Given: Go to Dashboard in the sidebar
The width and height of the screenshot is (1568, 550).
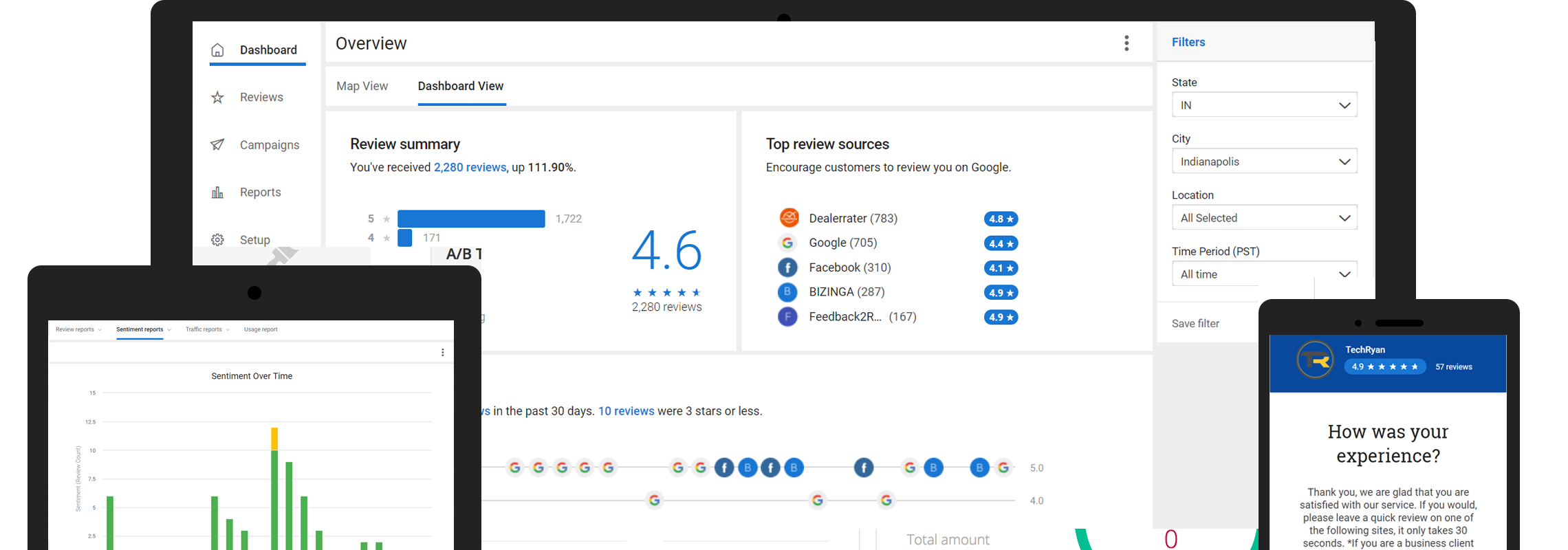Looking at the screenshot, I should click(x=268, y=49).
